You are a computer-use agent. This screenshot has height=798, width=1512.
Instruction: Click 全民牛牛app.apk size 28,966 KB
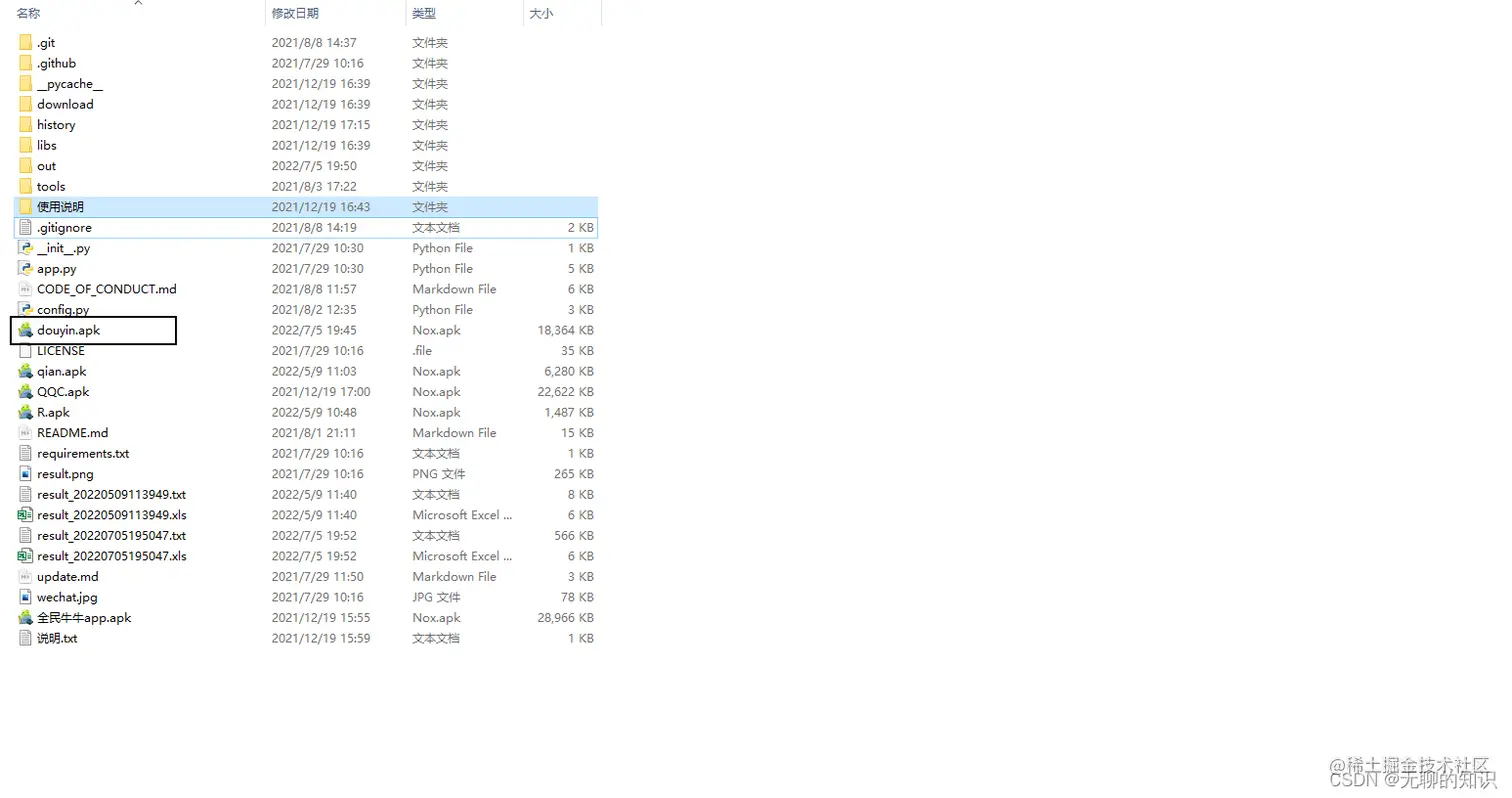coord(565,617)
